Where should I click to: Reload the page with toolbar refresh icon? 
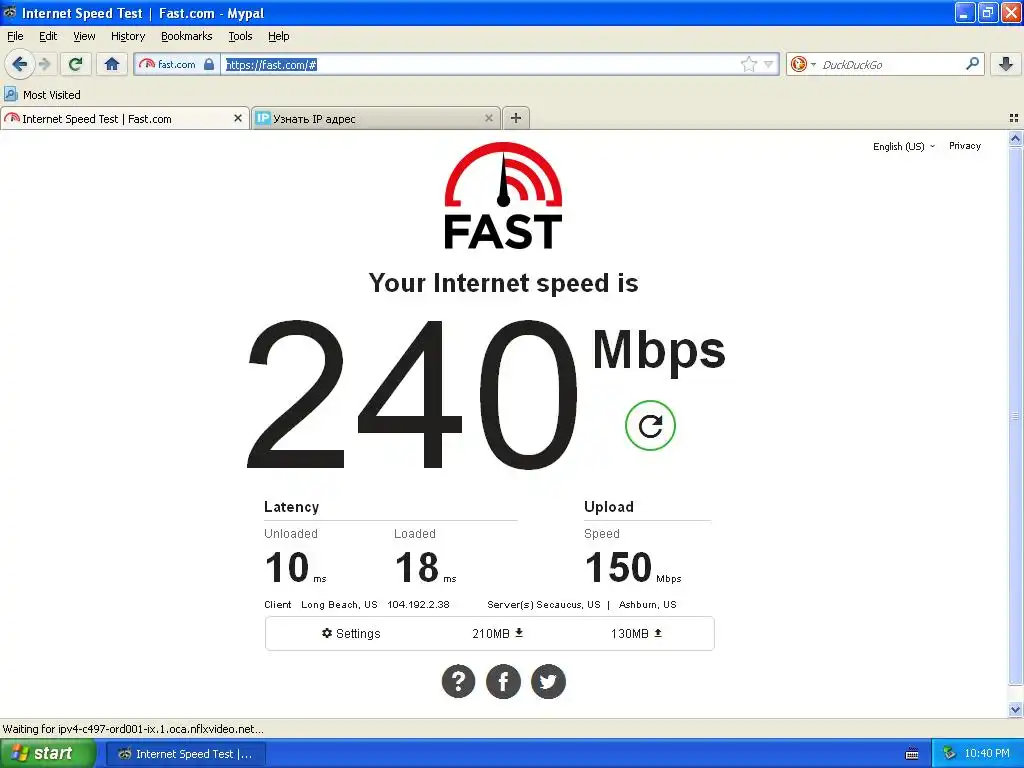point(76,64)
